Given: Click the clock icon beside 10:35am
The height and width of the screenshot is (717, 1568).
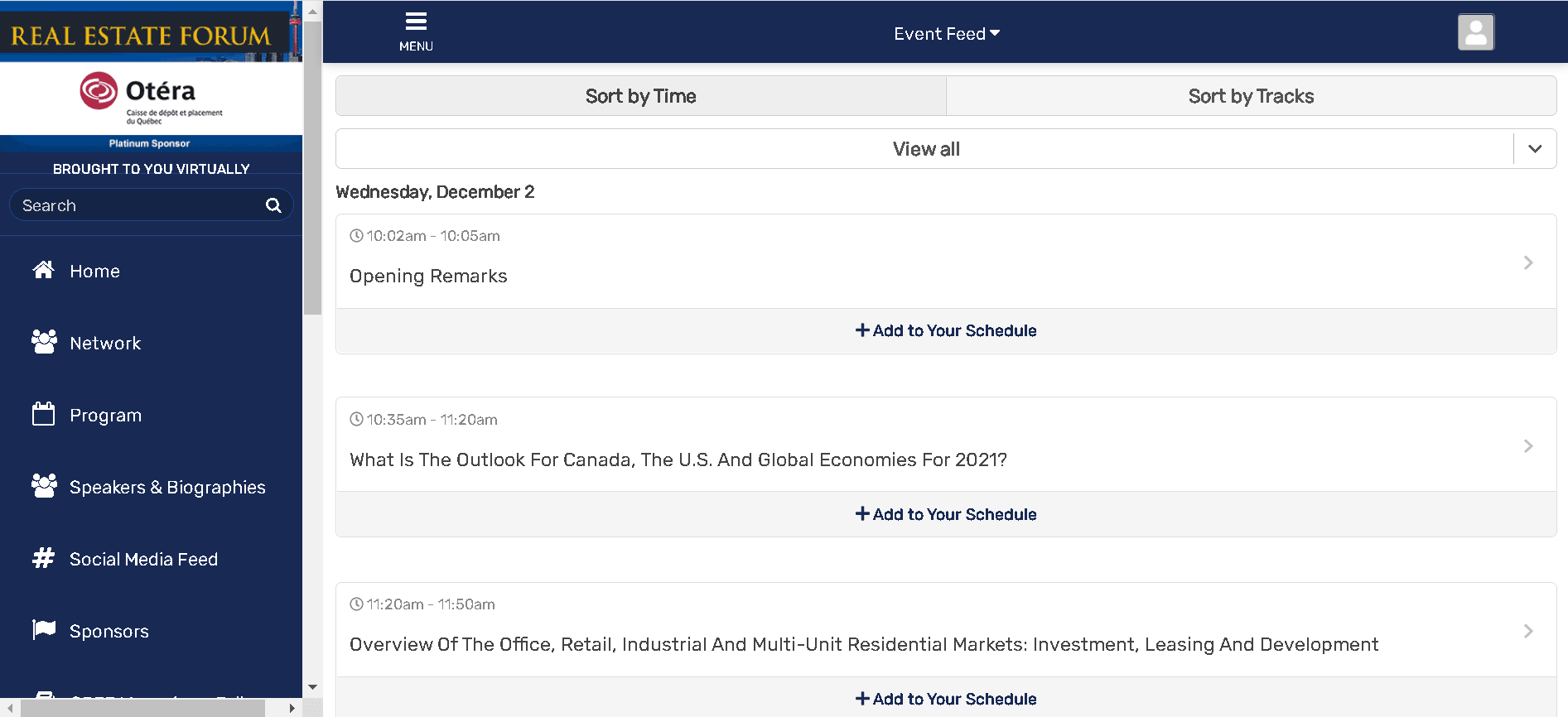Looking at the screenshot, I should coord(356,420).
